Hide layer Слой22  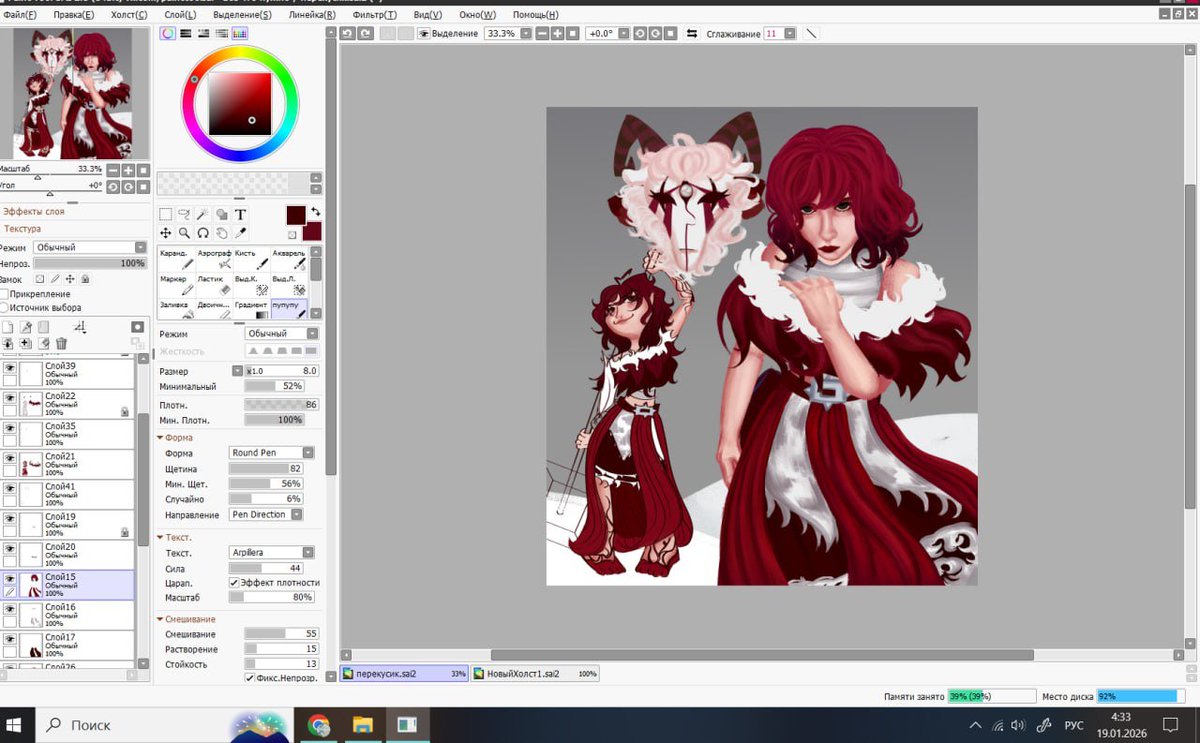(x=9, y=398)
